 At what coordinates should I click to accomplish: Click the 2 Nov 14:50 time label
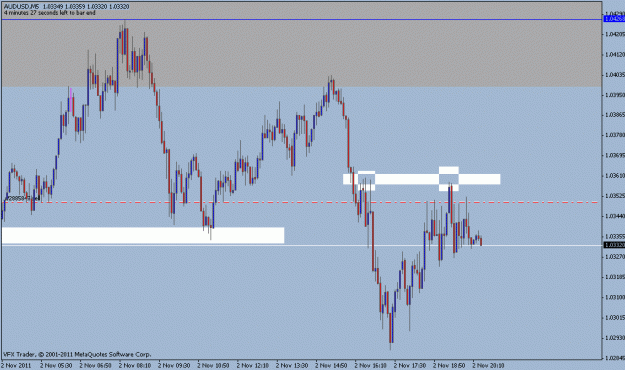(331, 365)
